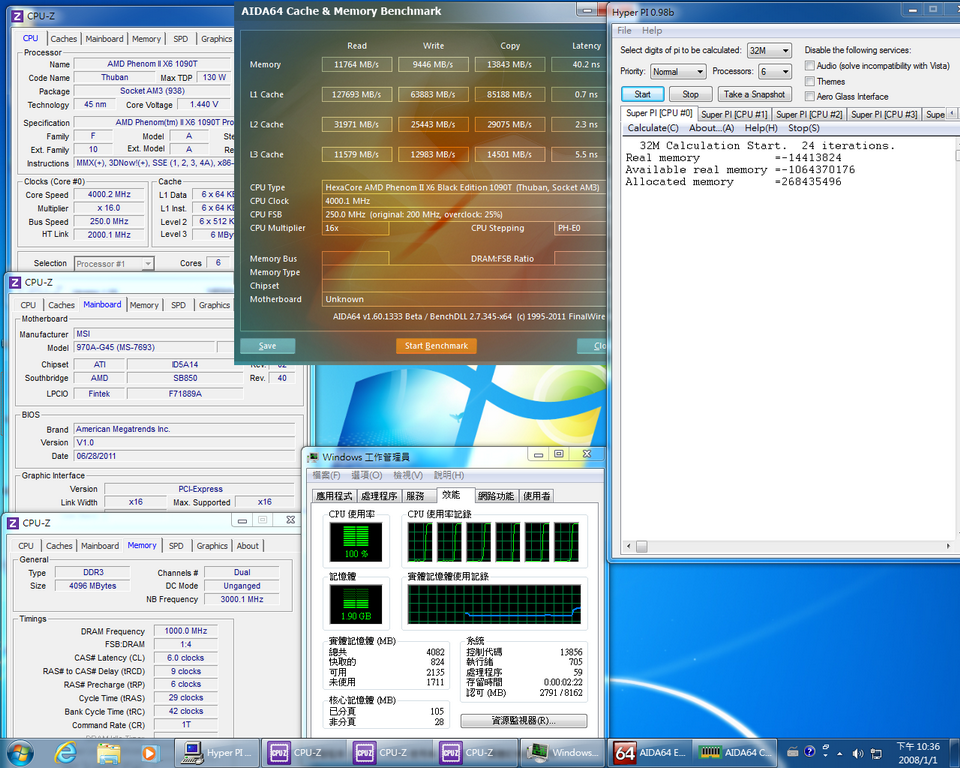Click AIDA64 Memory Read value 11764 MB/s
This screenshot has height=768, width=960.
tap(356, 64)
